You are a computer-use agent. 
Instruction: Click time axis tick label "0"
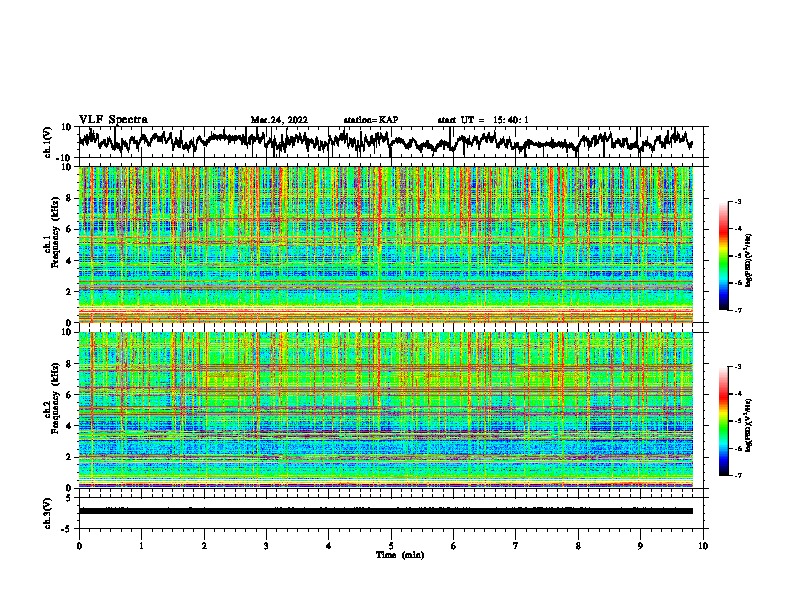(79, 546)
